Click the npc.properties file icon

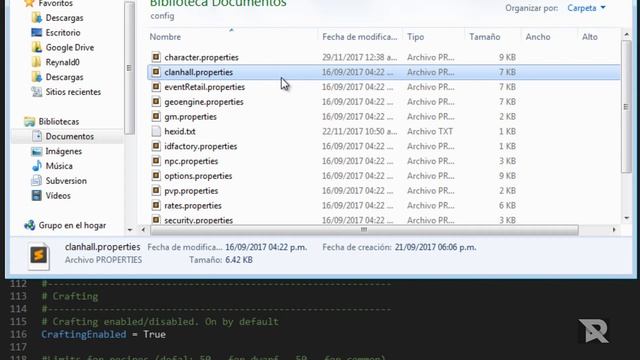pyautogui.click(x=156, y=161)
